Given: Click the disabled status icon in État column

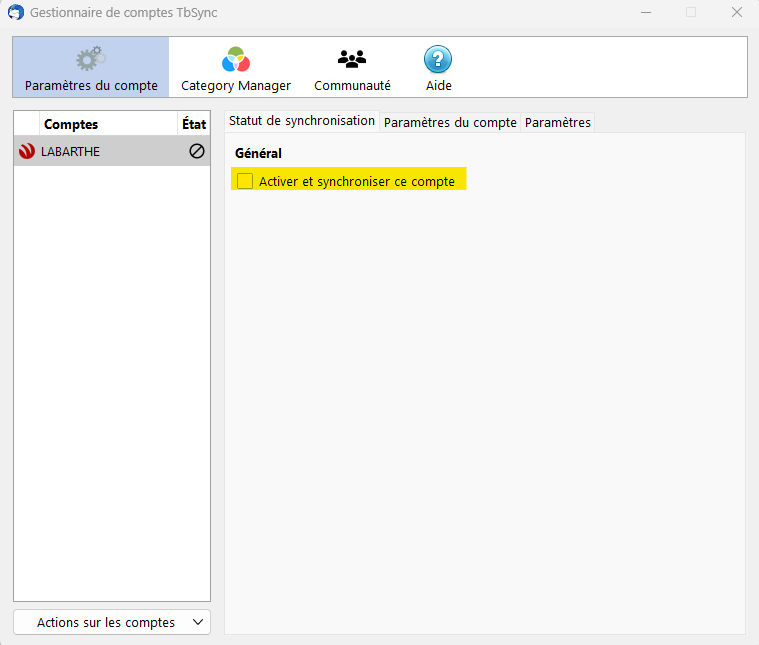Looking at the screenshot, I should tap(197, 152).
